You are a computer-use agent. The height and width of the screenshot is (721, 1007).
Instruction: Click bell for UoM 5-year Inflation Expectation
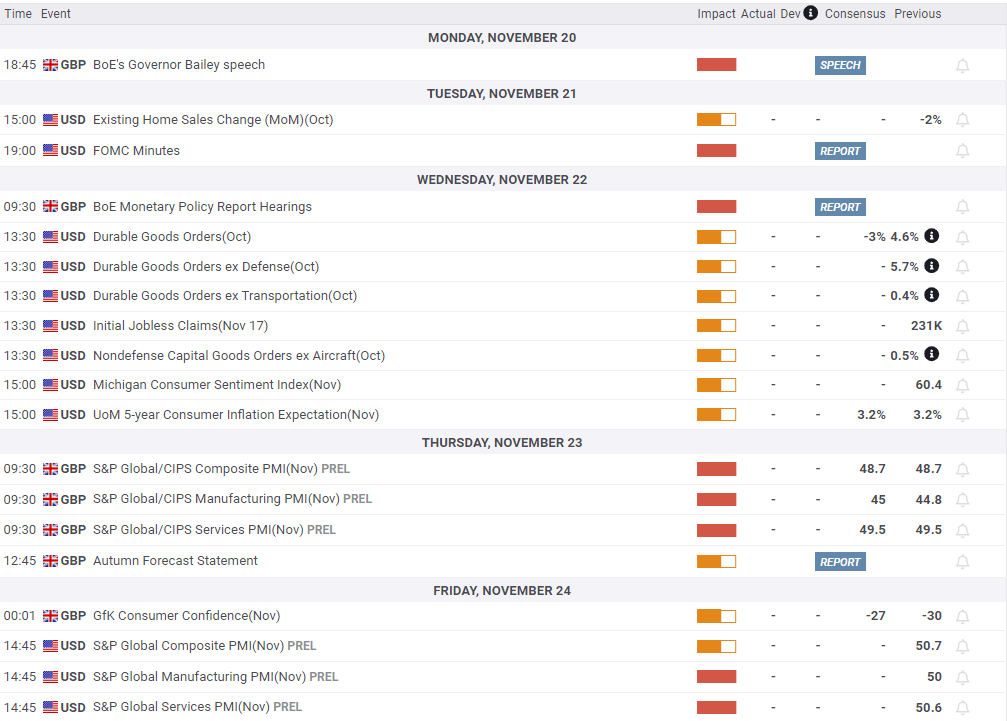962,415
